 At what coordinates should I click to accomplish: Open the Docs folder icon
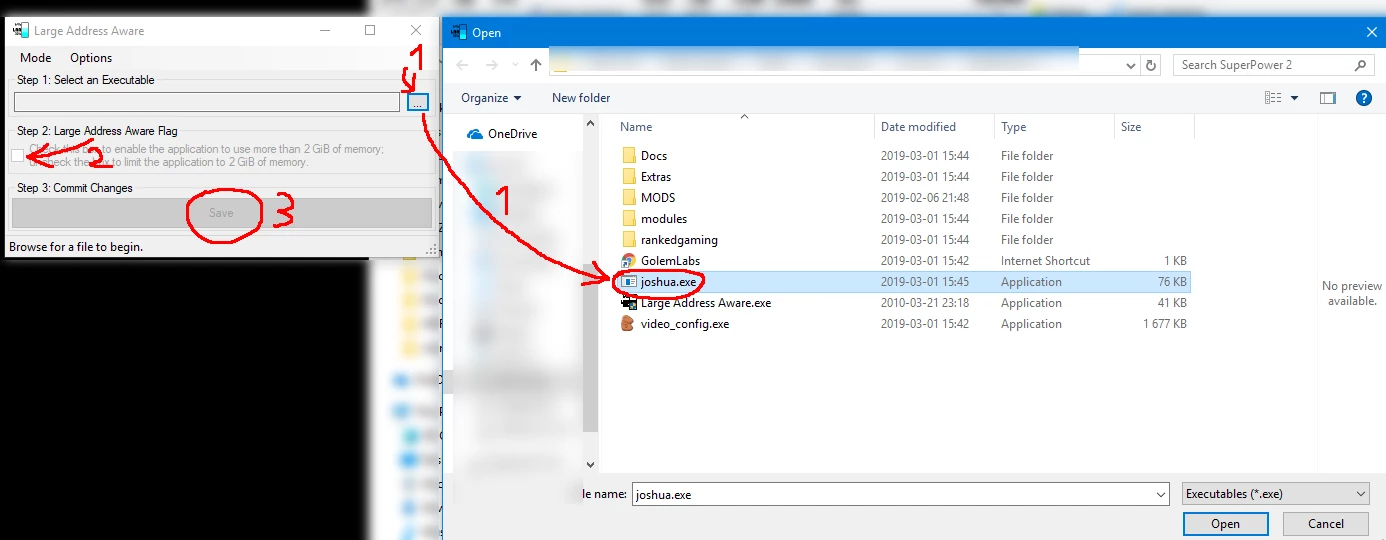(629, 156)
